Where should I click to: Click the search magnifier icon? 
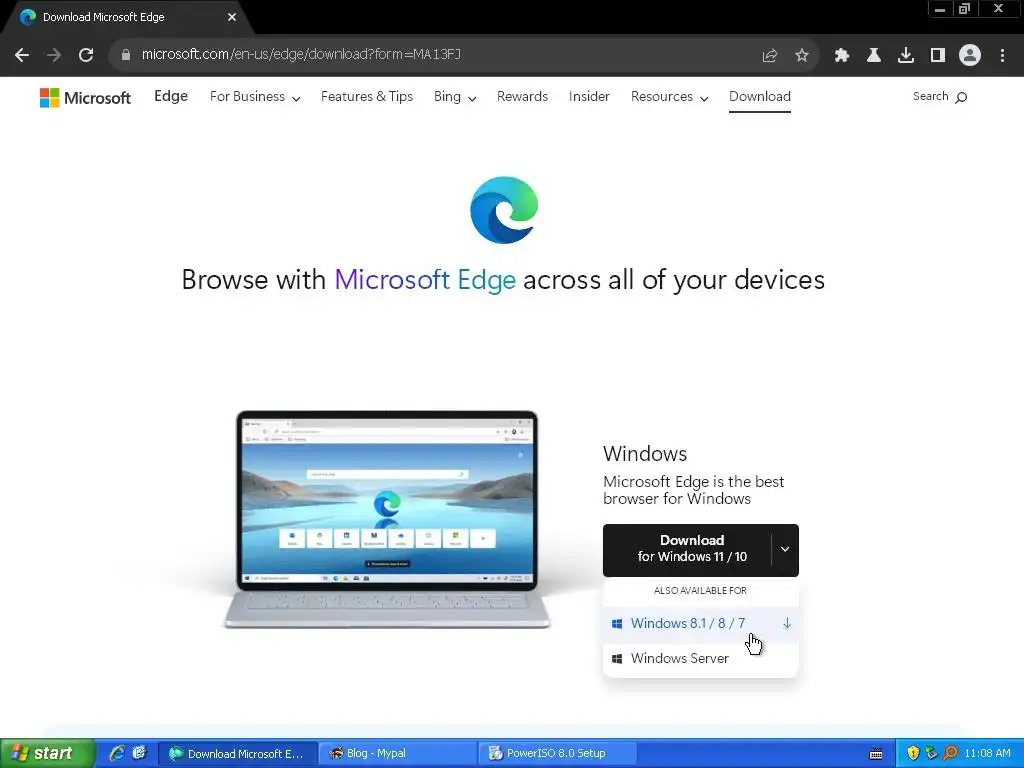(961, 97)
